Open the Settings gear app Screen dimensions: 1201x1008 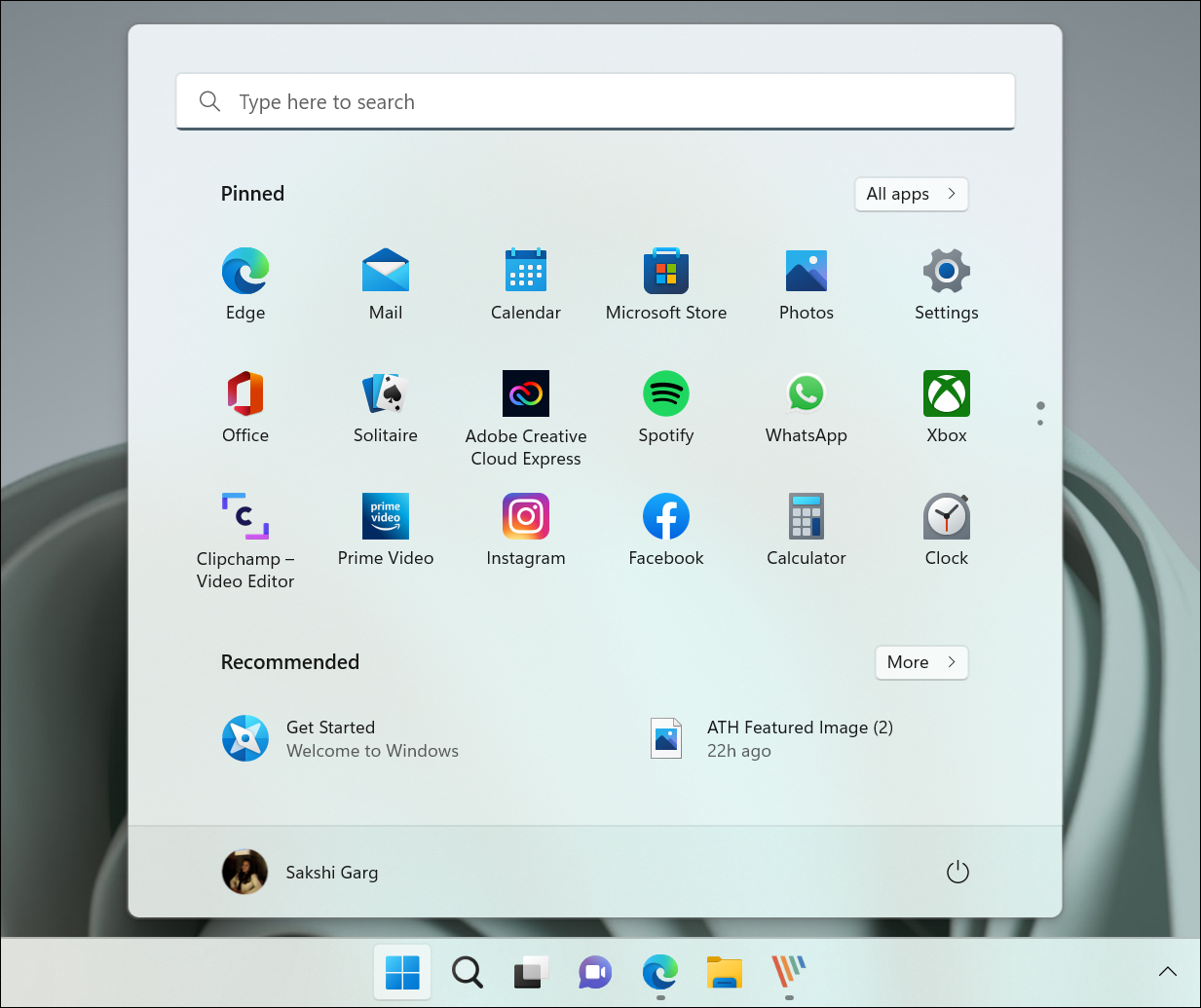(947, 283)
